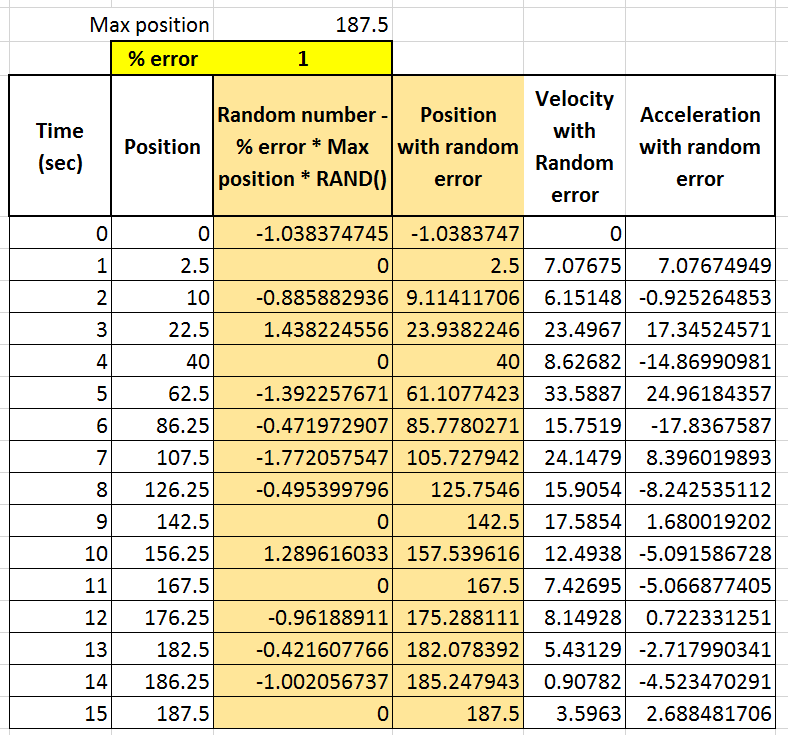Select acceleration 24.96184357

click(700, 393)
